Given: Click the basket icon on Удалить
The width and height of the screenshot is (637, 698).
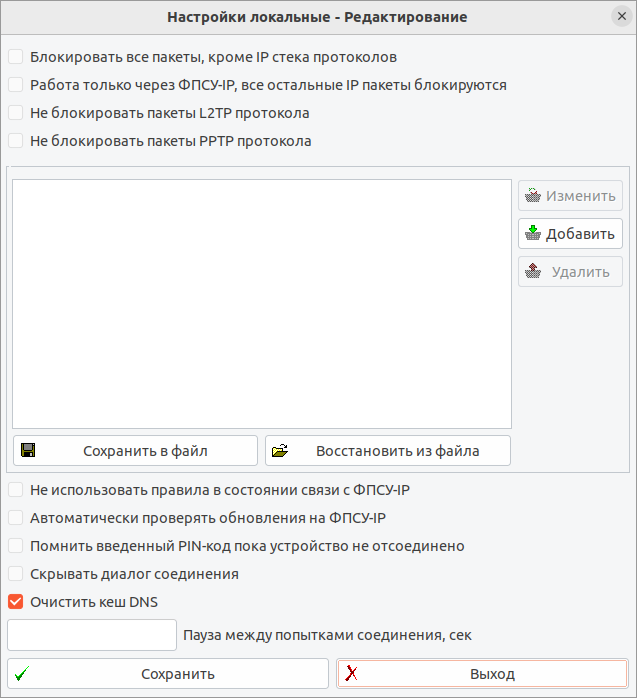Looking at the screenshot, I should click(x=533, y=271).
